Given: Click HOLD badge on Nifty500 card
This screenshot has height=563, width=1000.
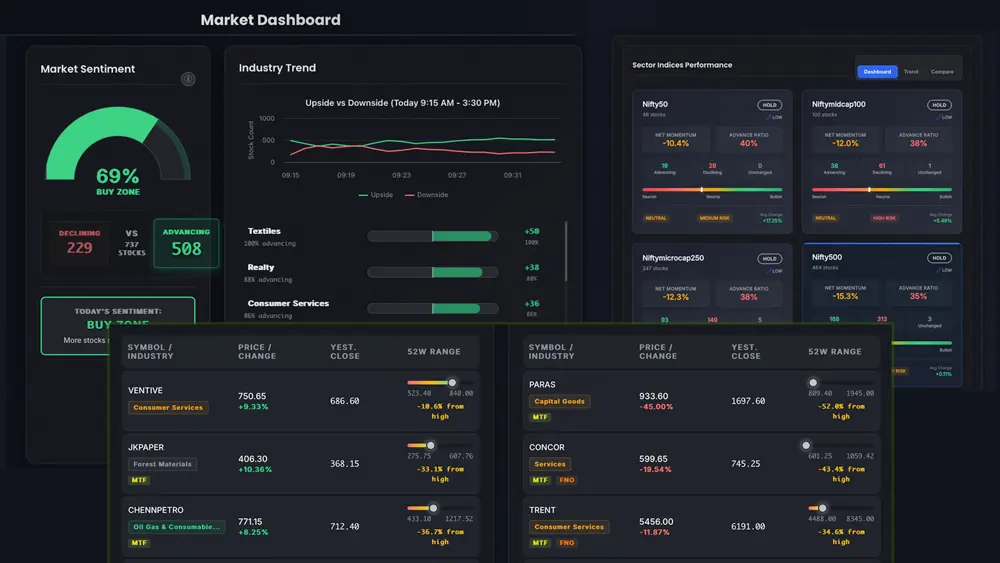Looking at the screenshot, I should click(x=939, y=258).
